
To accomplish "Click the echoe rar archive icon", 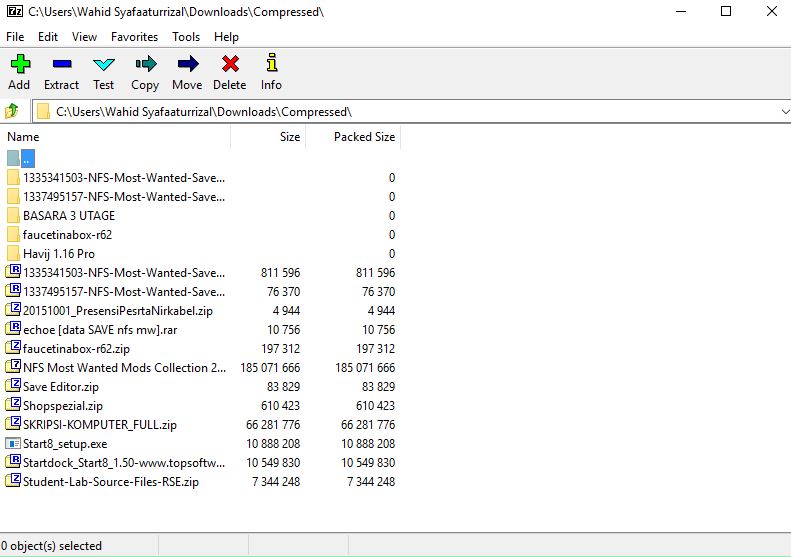I will tap(13, 328).
